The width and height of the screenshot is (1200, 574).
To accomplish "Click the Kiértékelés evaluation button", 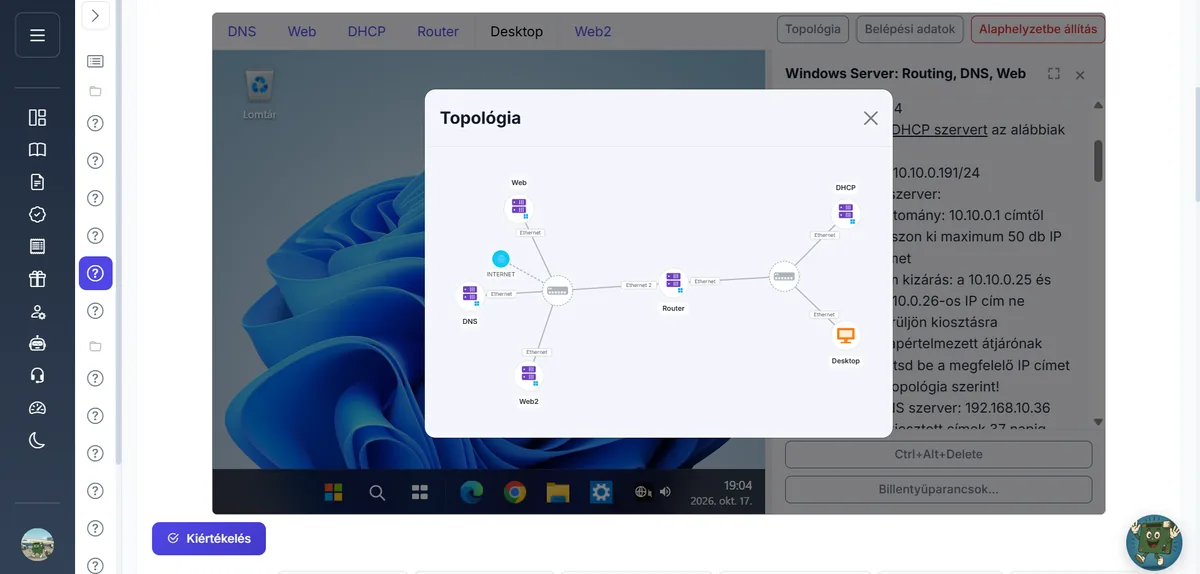I will 209,538.
